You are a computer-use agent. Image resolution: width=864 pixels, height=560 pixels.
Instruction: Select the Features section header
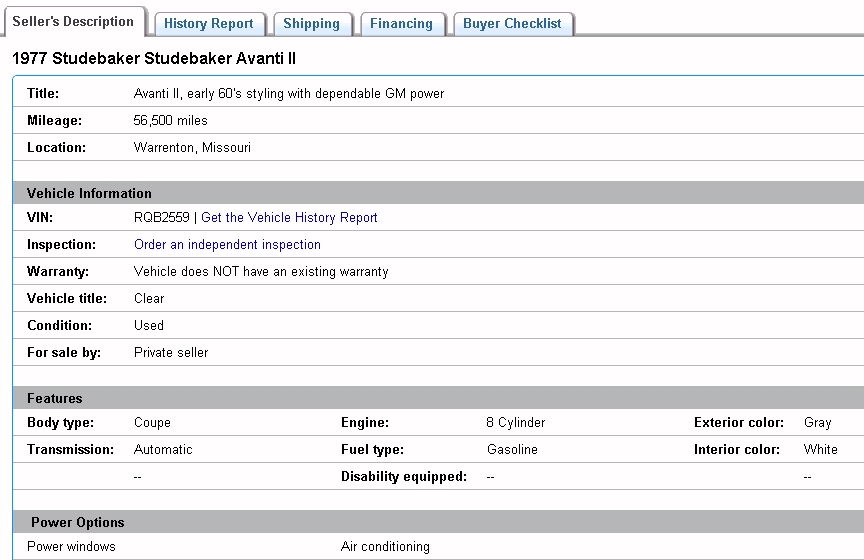click(55, 398)
